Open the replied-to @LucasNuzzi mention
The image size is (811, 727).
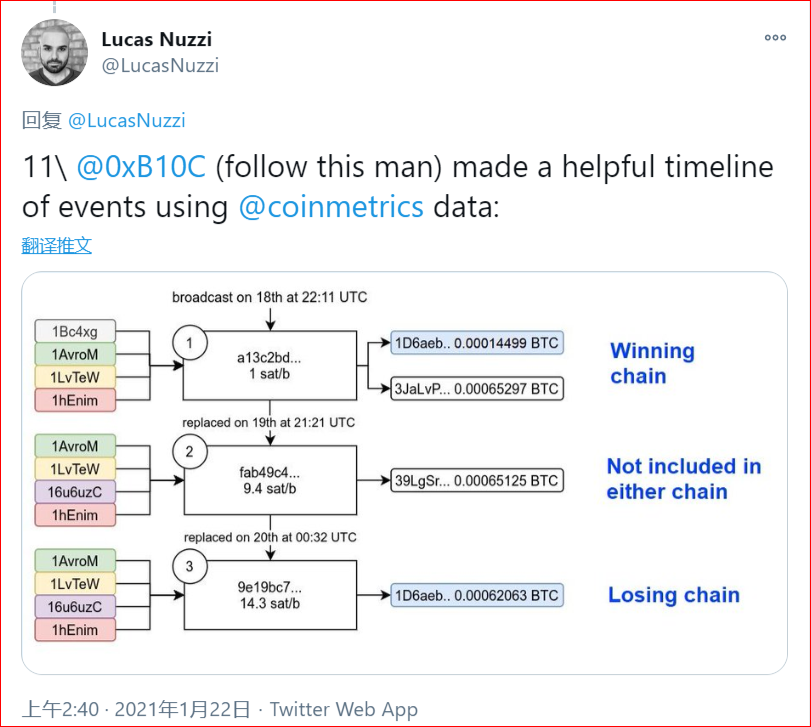click(x=126, y=120)
